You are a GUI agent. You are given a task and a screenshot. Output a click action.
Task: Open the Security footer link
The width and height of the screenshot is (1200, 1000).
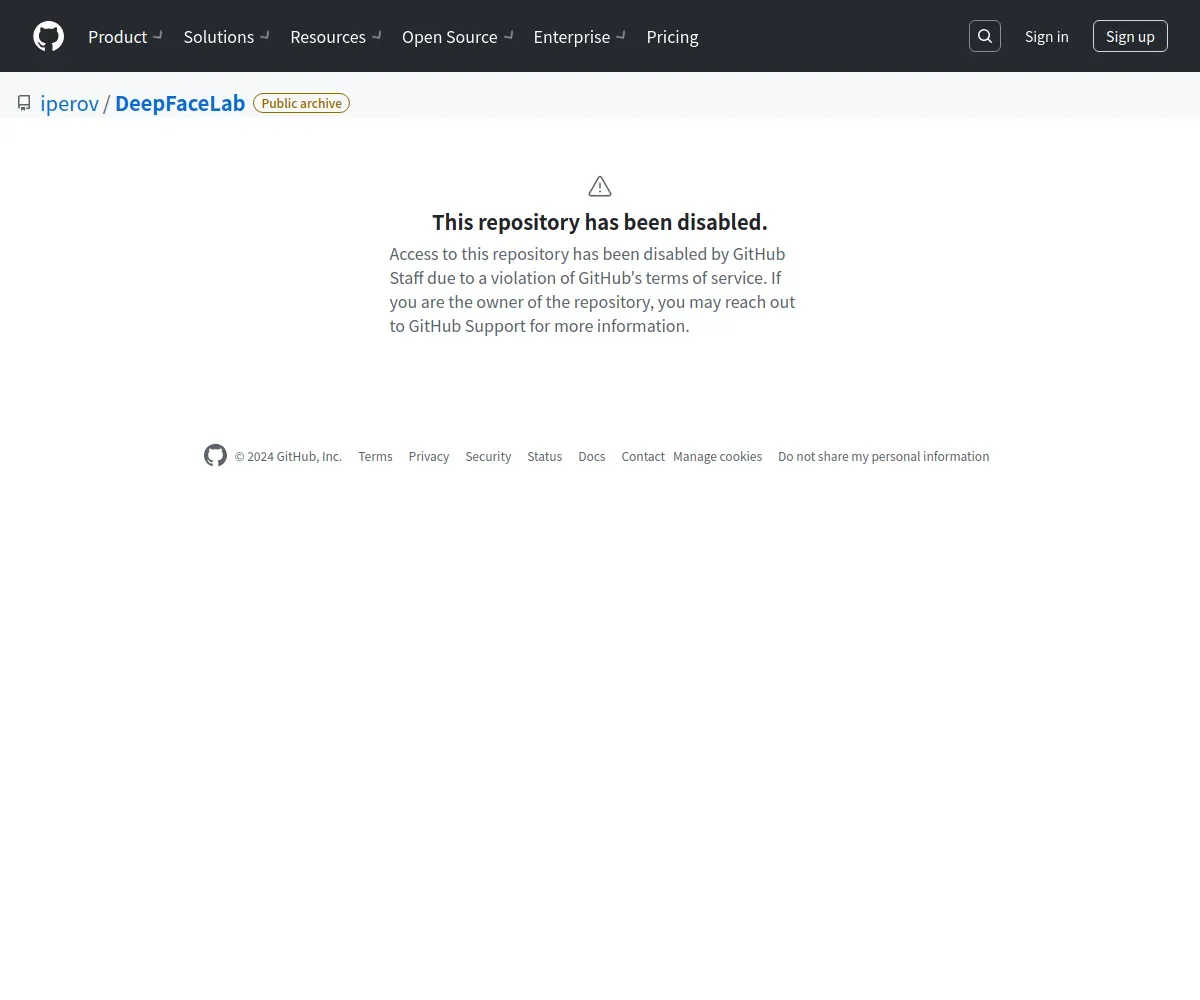[x=488, y=456]
